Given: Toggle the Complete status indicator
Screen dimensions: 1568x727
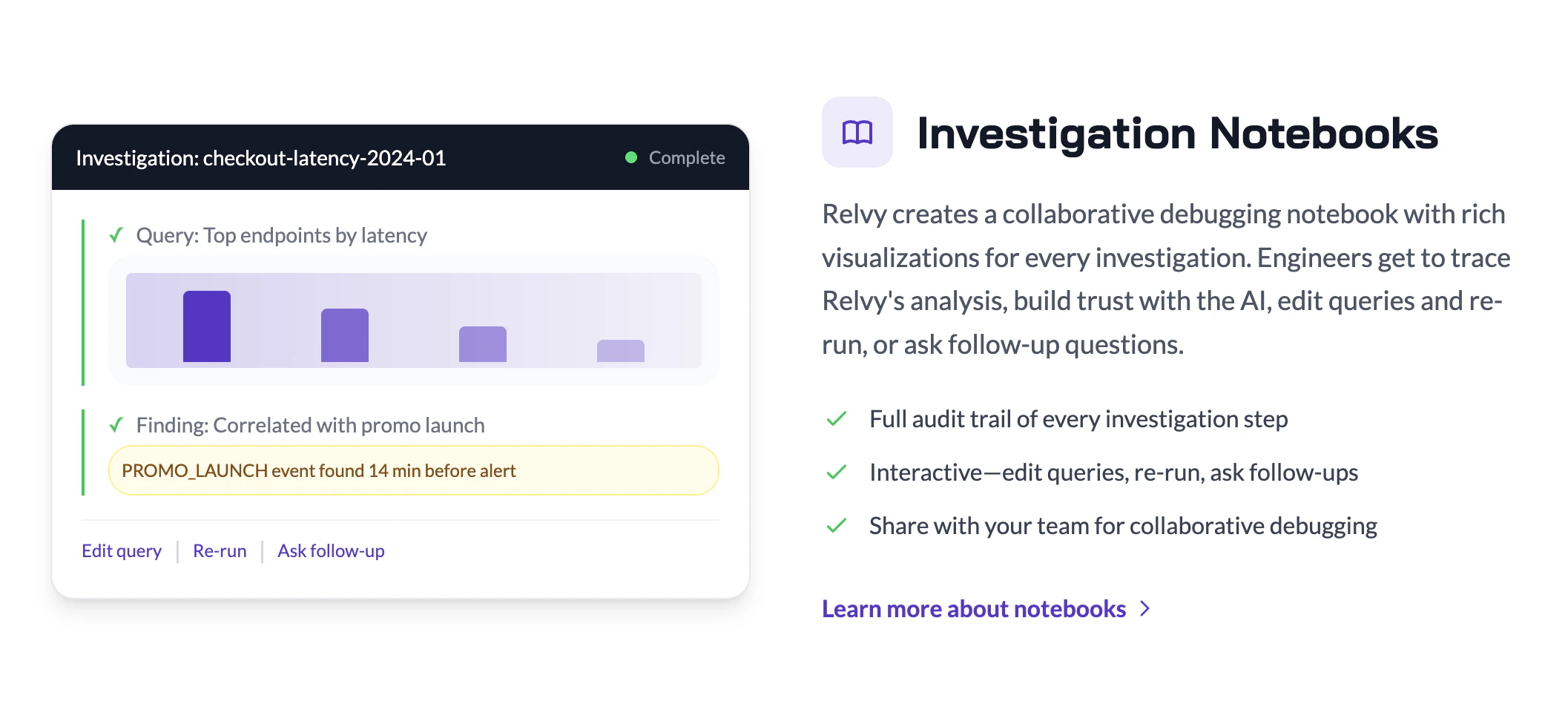Looking at the screenshot, I should 631,157.
